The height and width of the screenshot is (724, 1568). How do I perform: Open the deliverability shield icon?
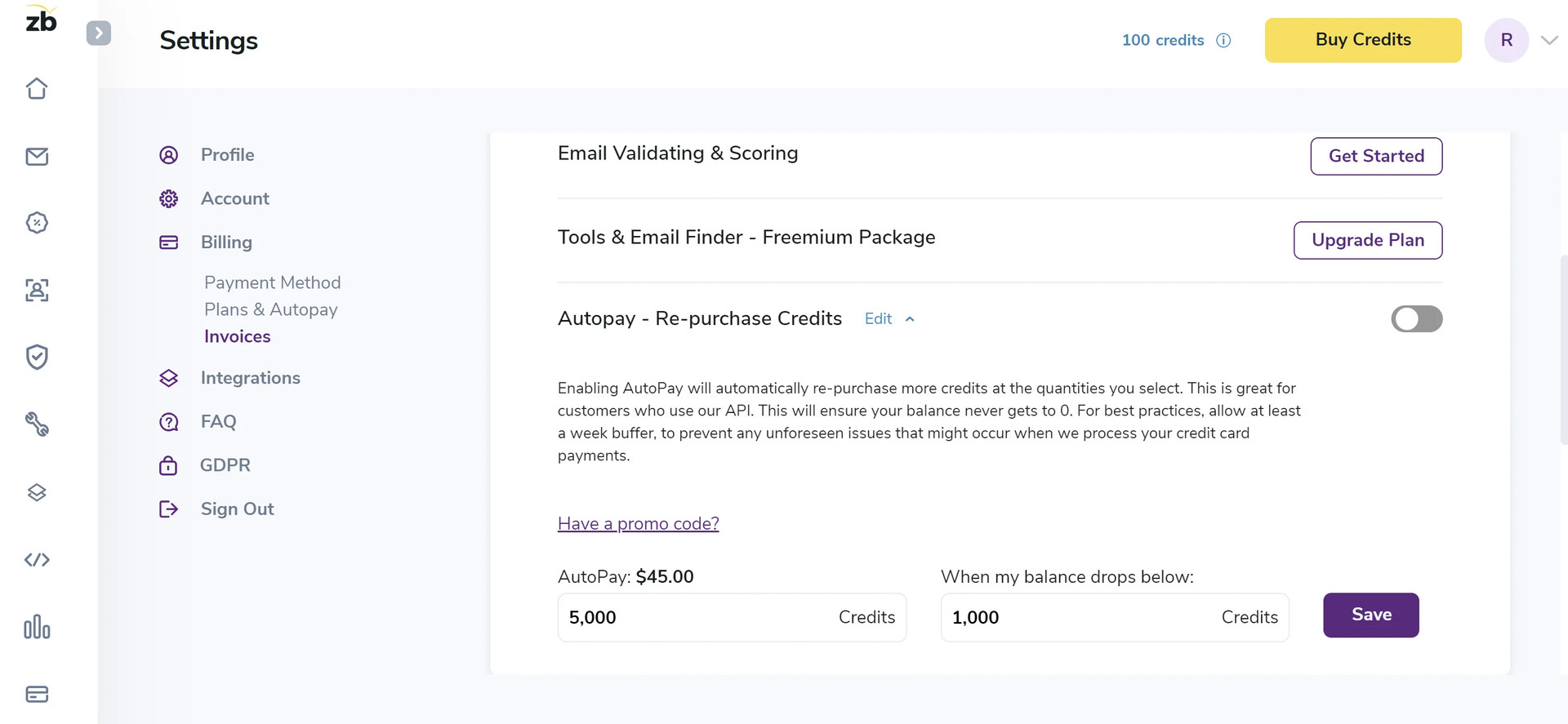pyautogui.click(x=37, y=357)
